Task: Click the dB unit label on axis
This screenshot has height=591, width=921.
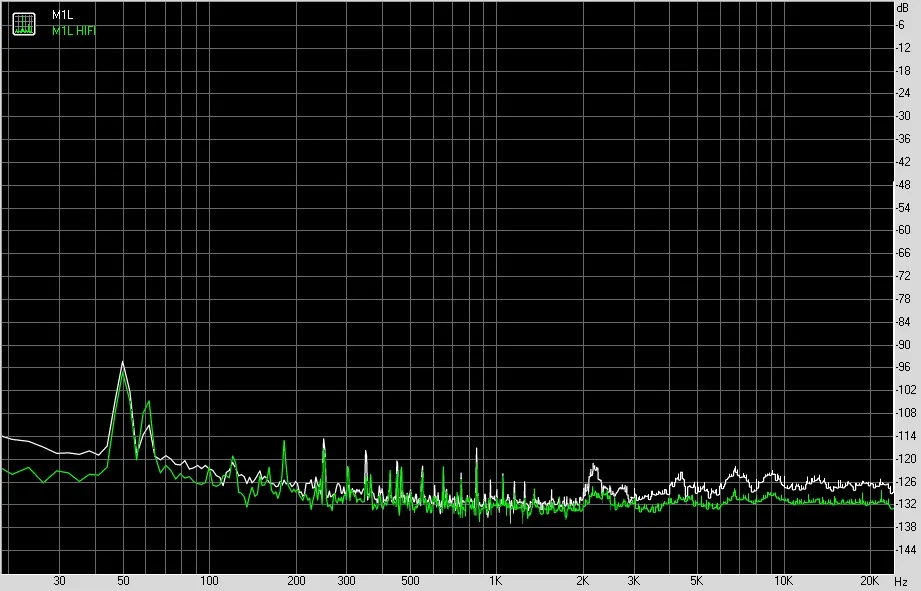Action: point(902,8)
